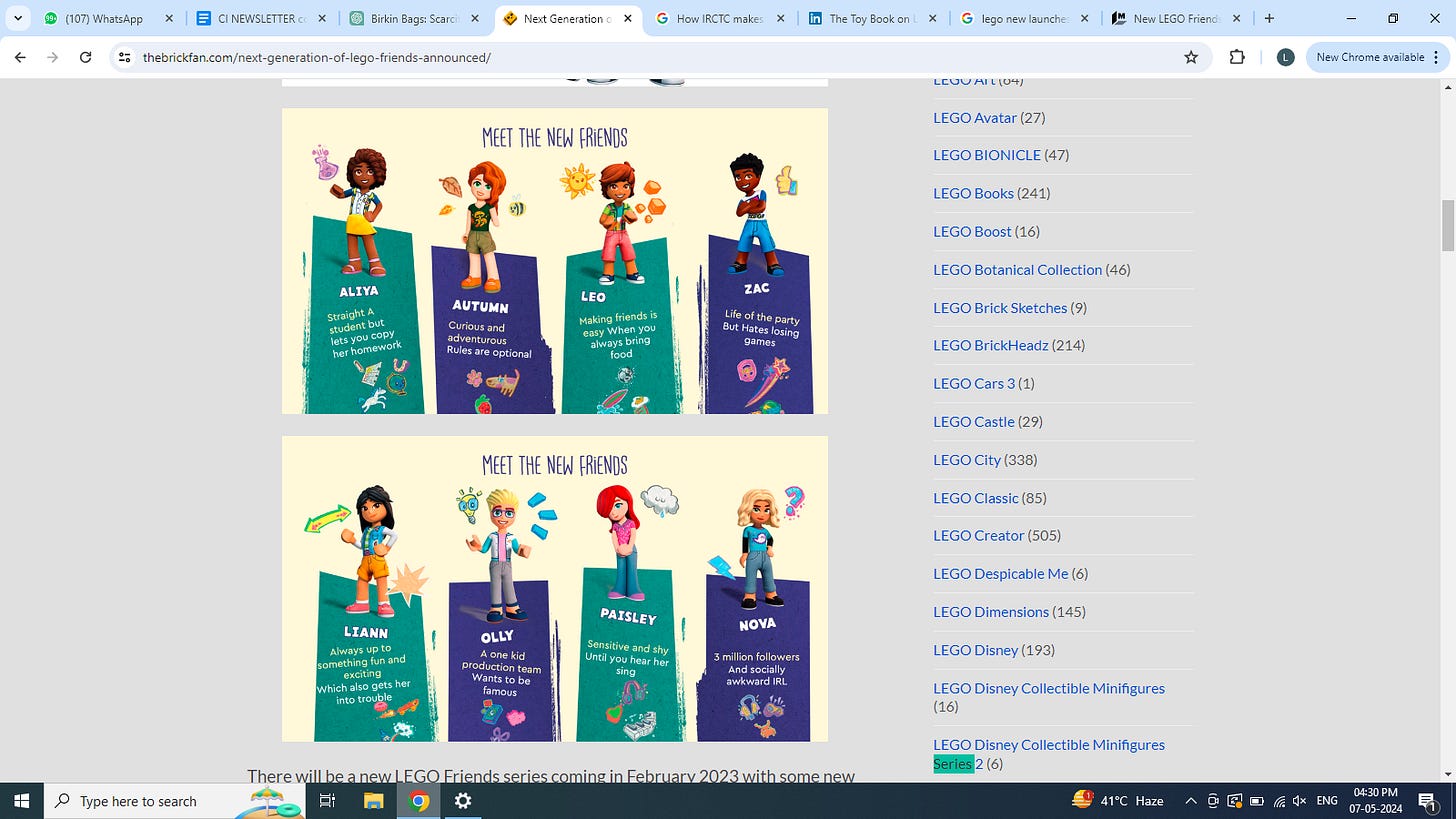Open the LEGO Creator category link

coord(979,535)
